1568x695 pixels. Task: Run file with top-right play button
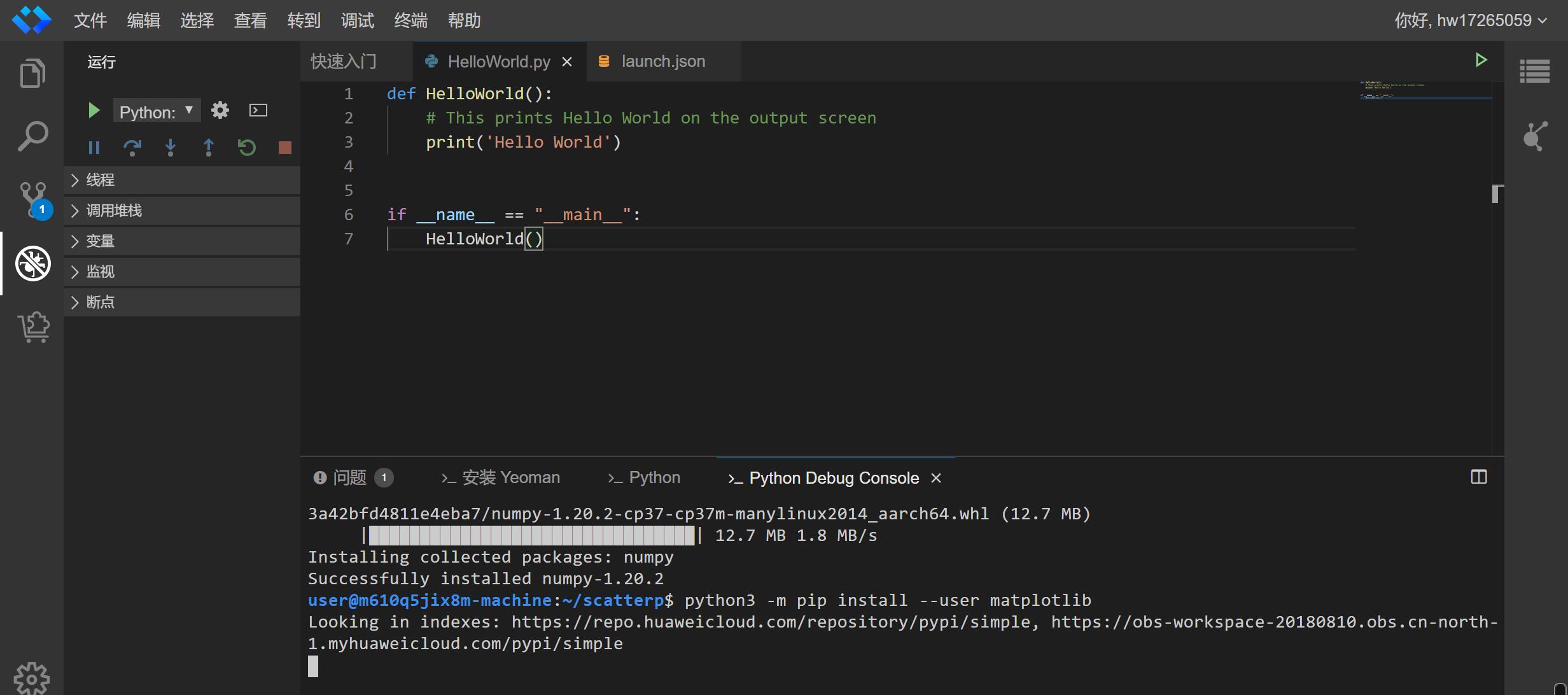click(1481, 60)
